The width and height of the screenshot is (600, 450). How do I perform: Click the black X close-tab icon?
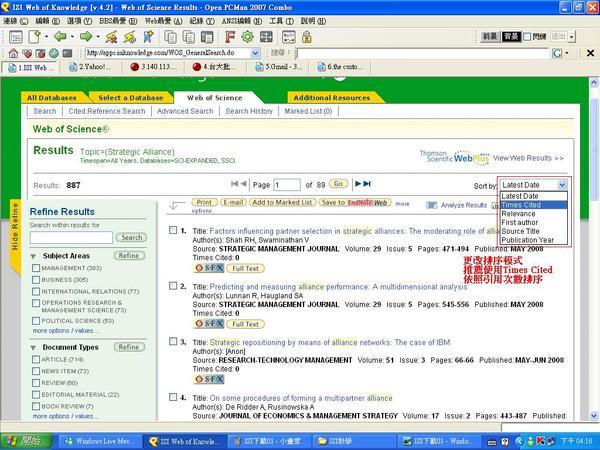tap(590, 53)
